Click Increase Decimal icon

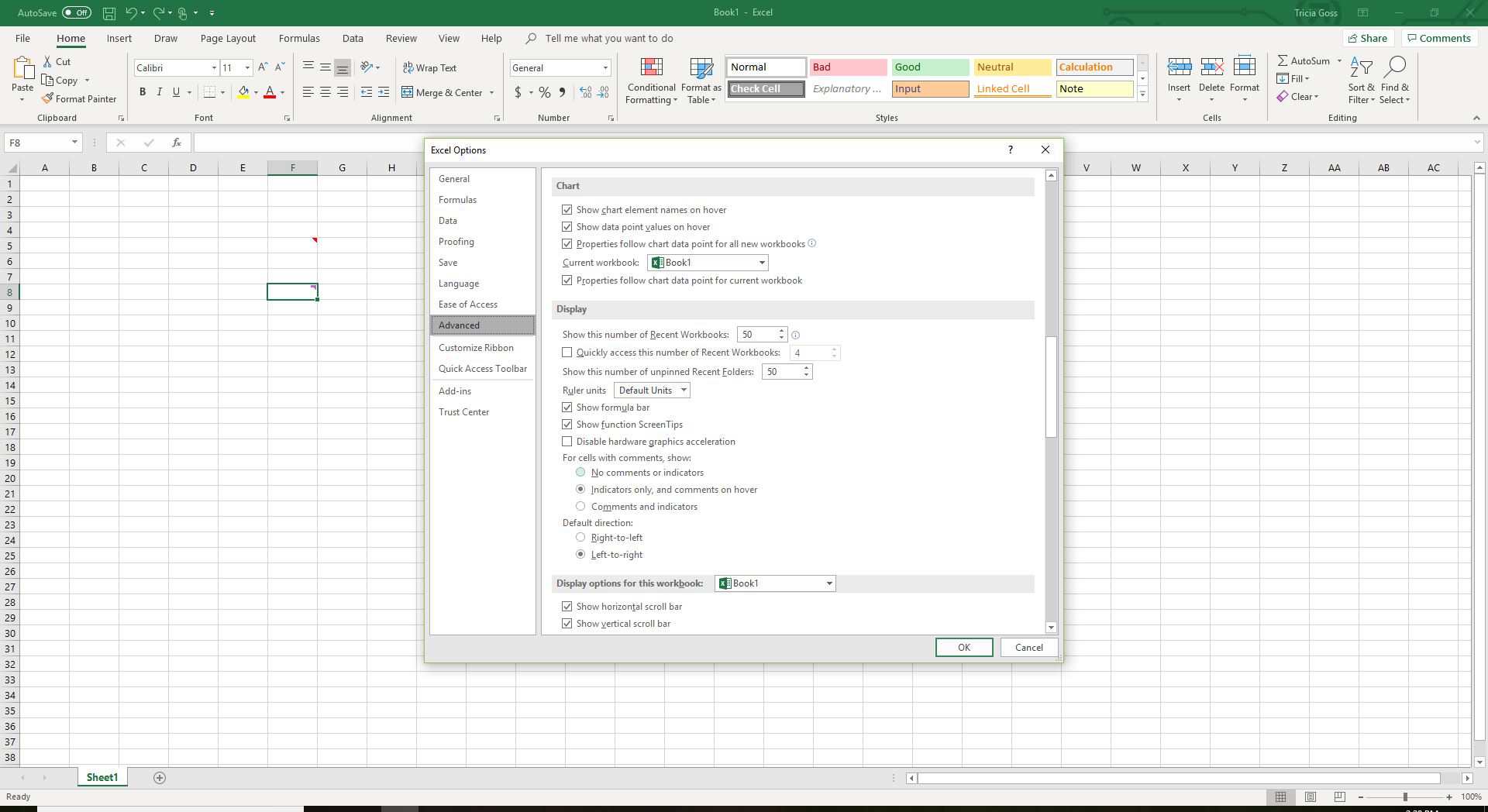click(x=585, y=92)
